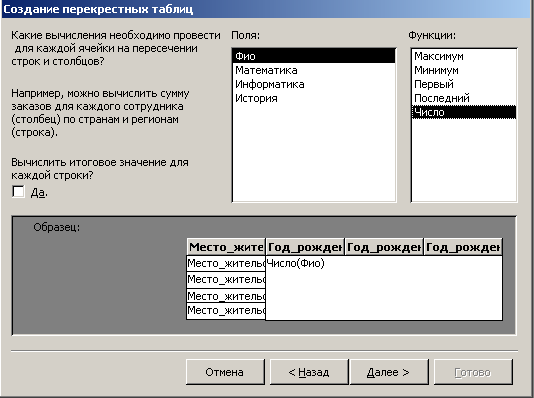Click the last Год_рожден sample column header
534x398 pixels.
click(x=463, y=247)
